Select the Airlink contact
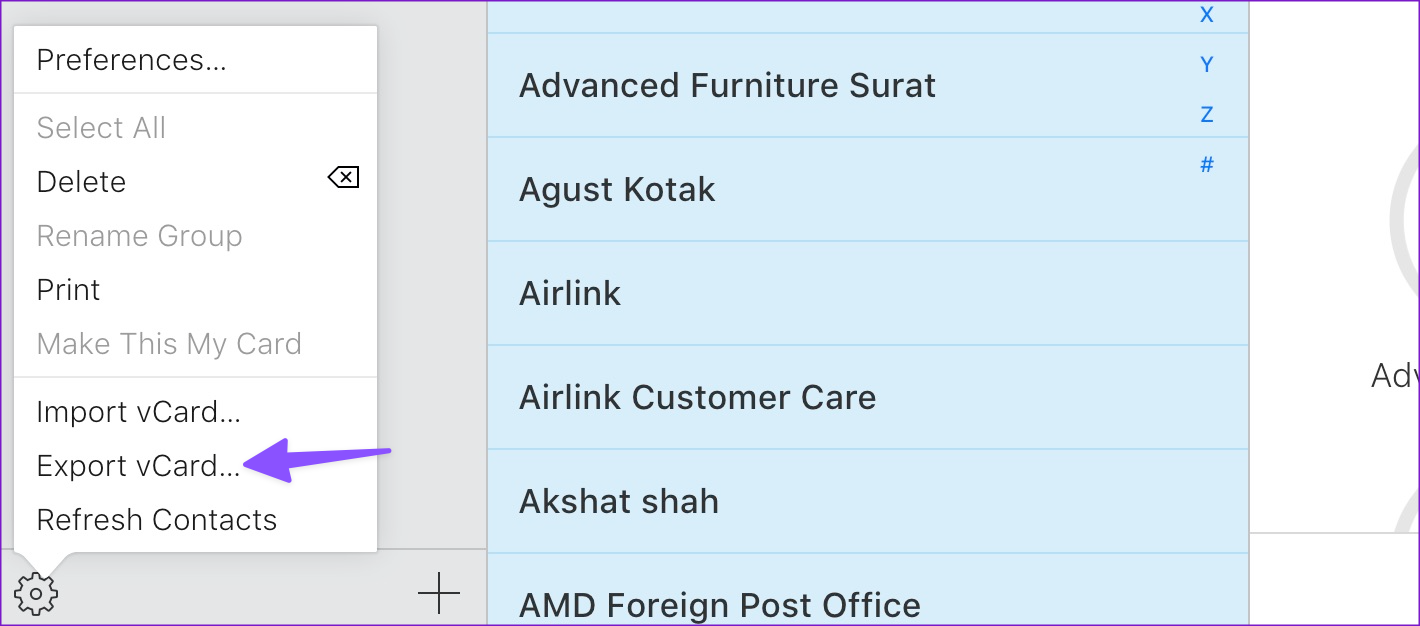Viewport: 1420px width, 626px height. click(570, 294)
